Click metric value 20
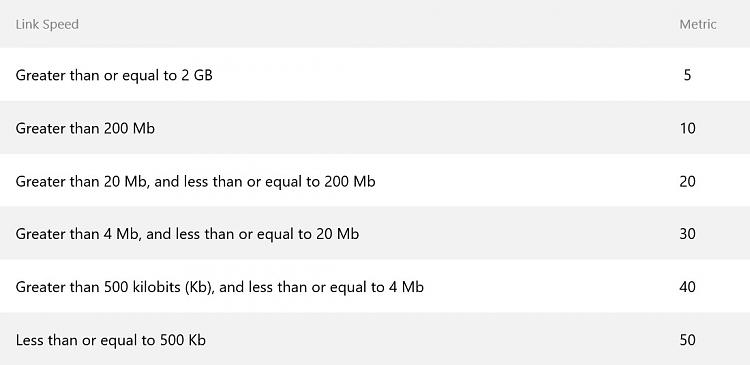Screen dimensions: 750x365 click(x=687, y=181)
